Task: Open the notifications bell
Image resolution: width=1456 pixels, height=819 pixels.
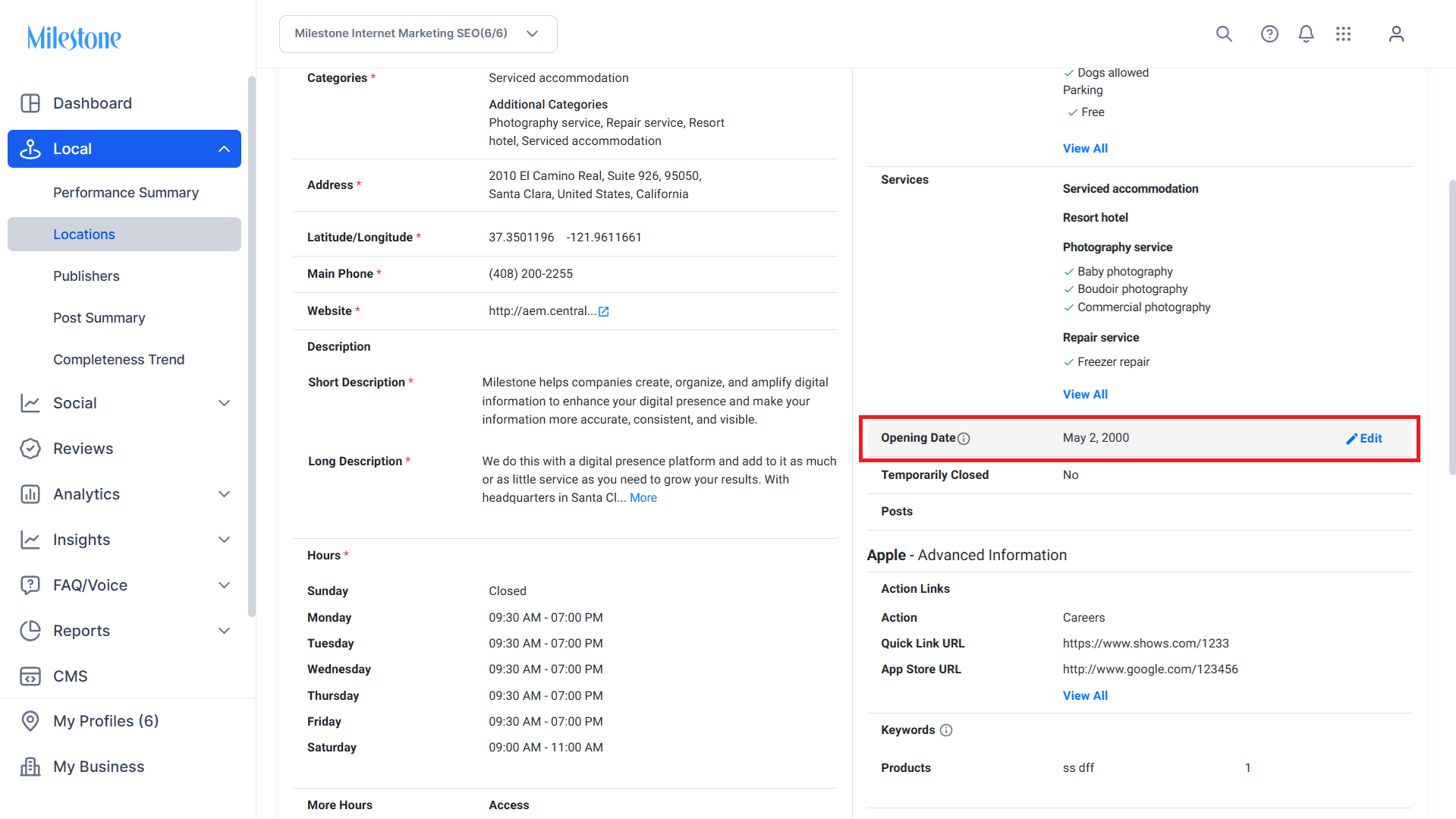Action: pyautogui.click(x=1306, y=33)
